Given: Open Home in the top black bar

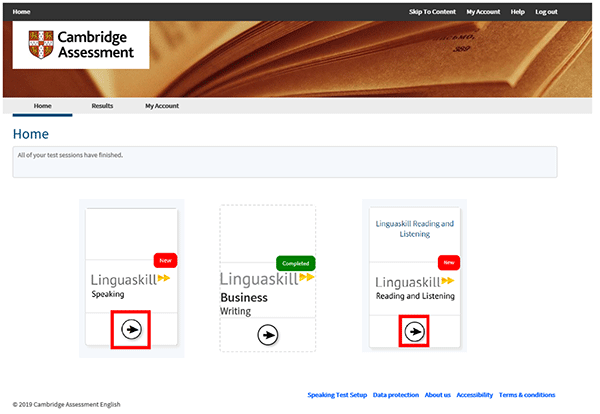Looking at the screenshot, I should coord(21,11).
